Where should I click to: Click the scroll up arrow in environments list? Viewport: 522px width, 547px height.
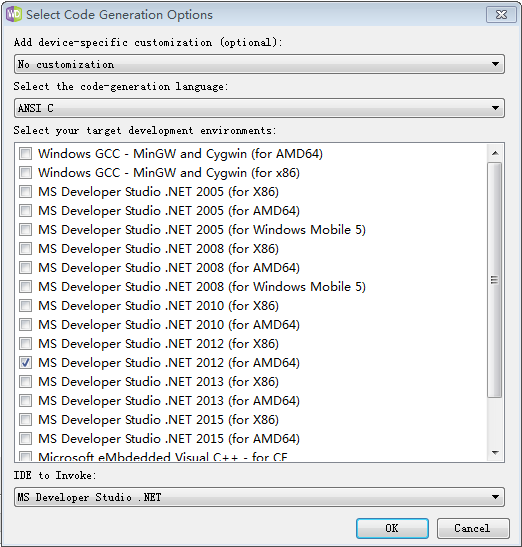click(495, 153)
